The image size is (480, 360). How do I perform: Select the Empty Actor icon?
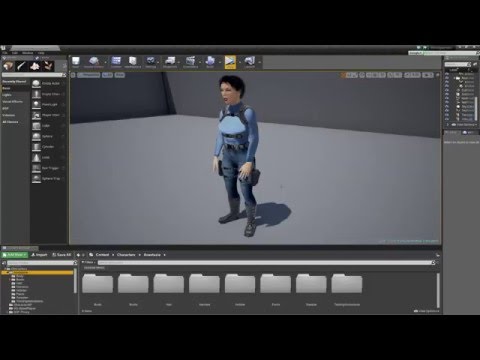pyautogui.click(x=36, y=83)
